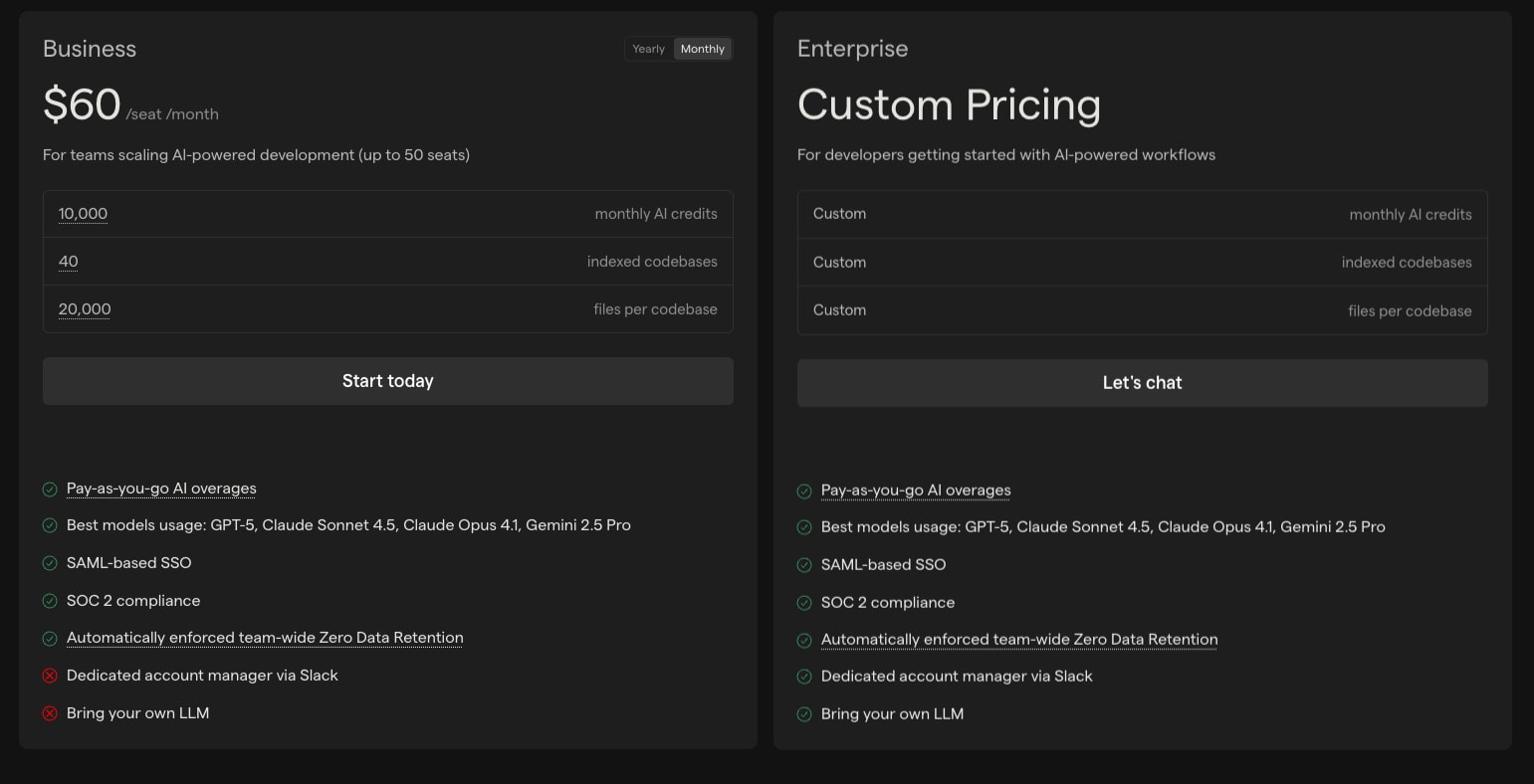1534x784 pixels.
Task: Open Business Zero Data Retention link
Action: click(x=265, y=638)
